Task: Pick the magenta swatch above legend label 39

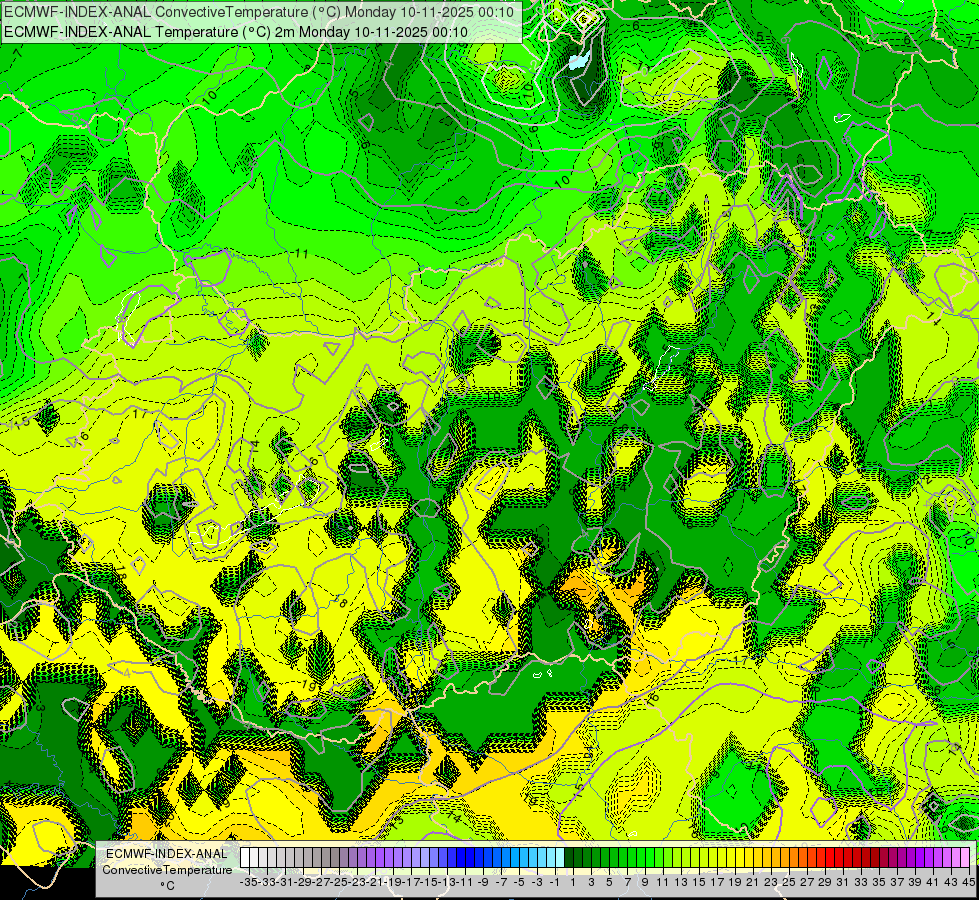Action: point(910,857)
